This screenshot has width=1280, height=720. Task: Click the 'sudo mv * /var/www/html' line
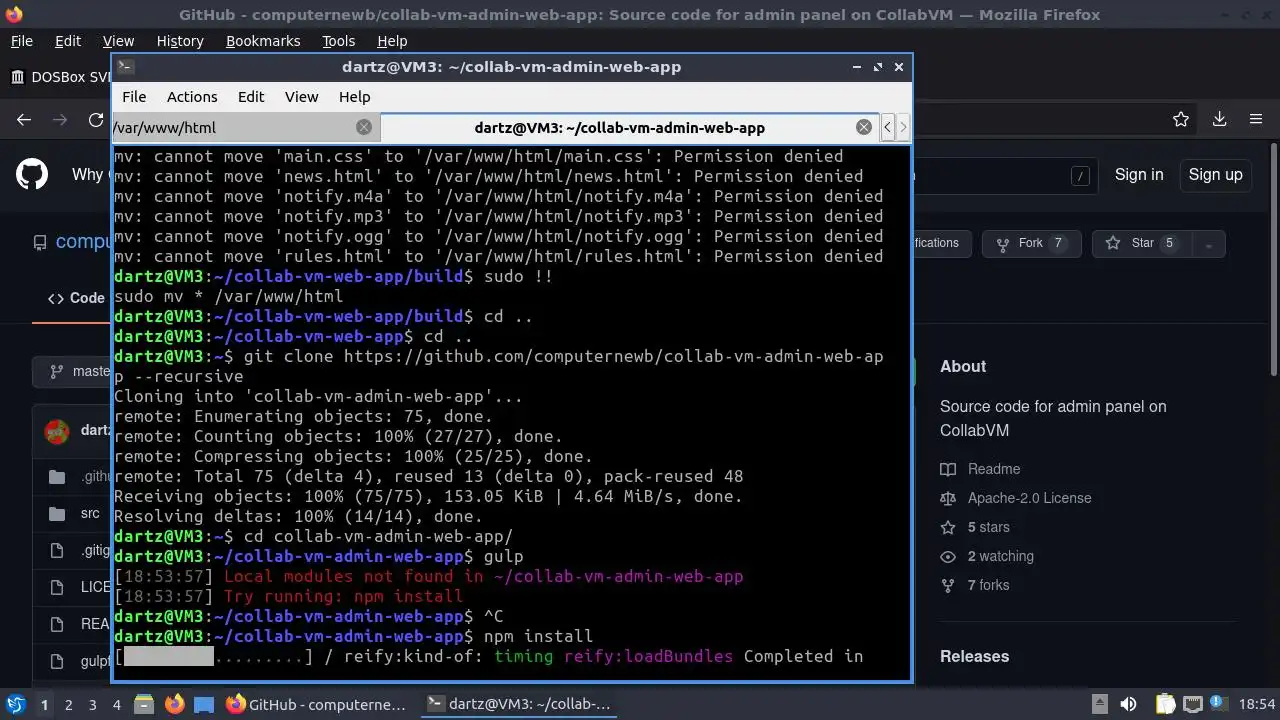[x=229, y=296]
